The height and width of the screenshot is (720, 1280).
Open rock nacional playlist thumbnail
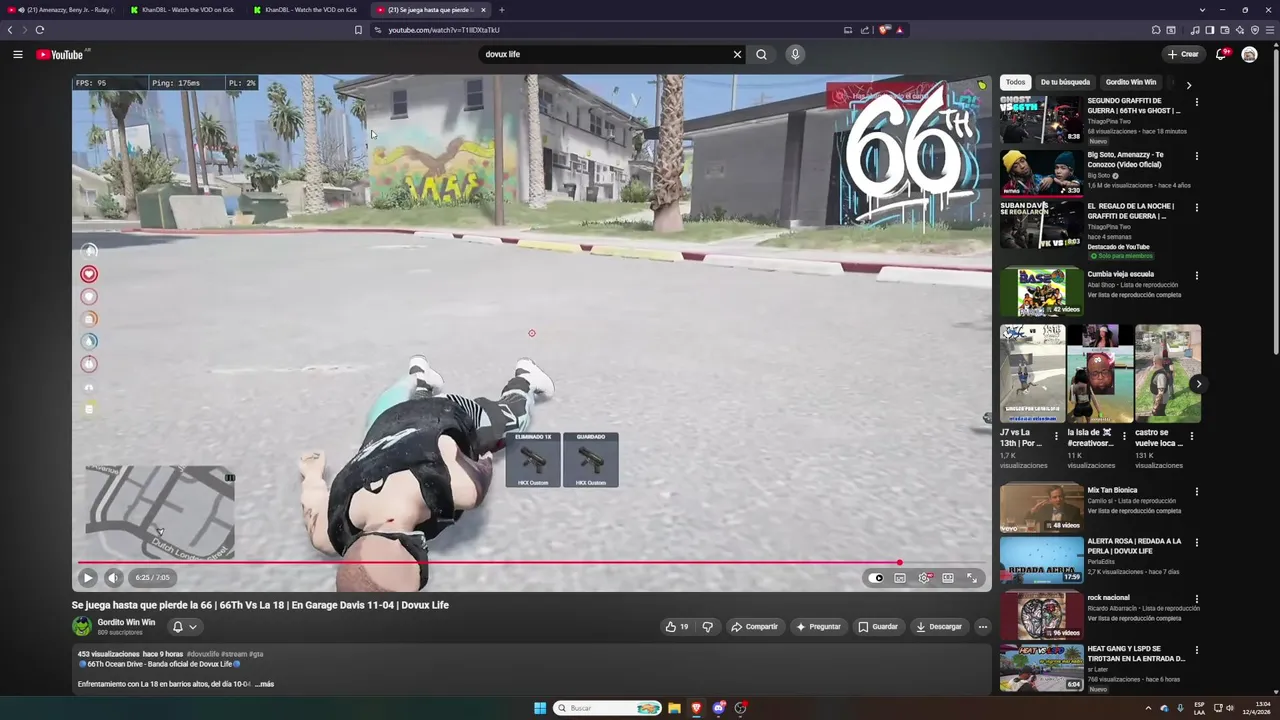click(1041, 615)
